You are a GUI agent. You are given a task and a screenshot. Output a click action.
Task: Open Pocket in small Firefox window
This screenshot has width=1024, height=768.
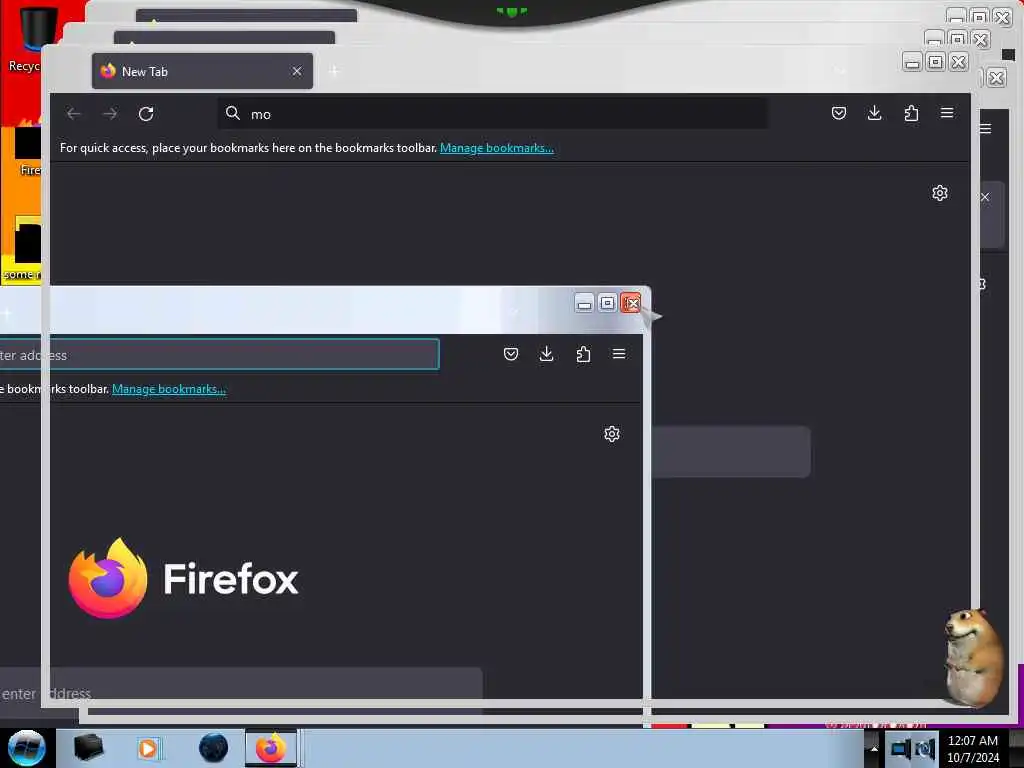tap(511, 354)
